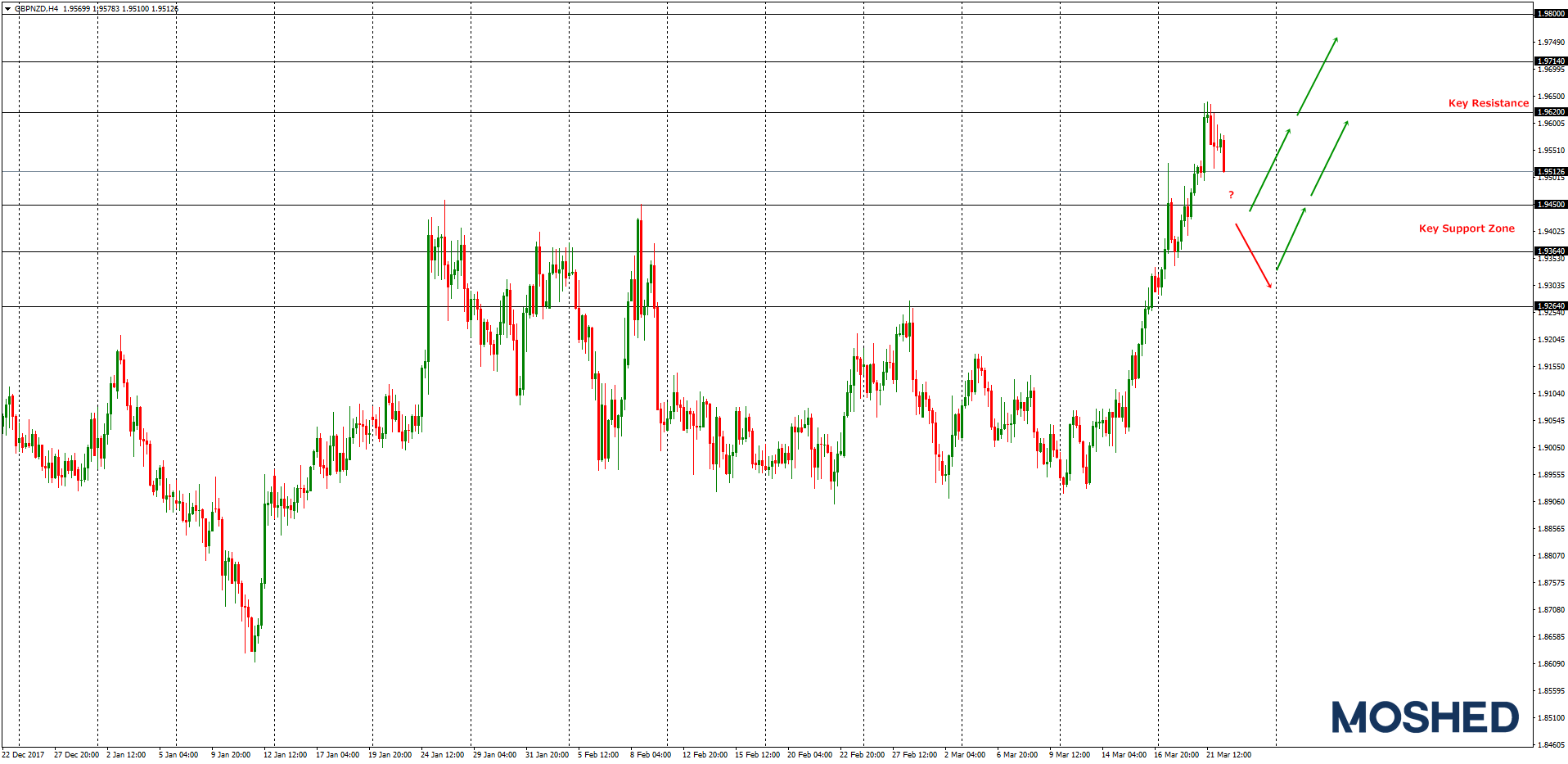Select the red question mark annotation
1568x764 pixels.
click(x=1230, y=195)
